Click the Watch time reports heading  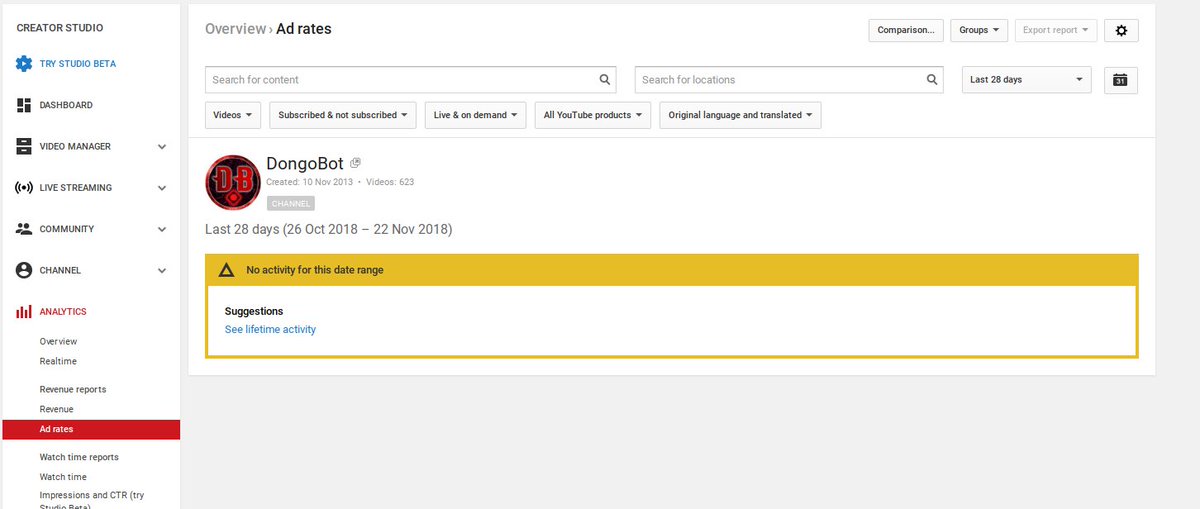click(79, 457)
